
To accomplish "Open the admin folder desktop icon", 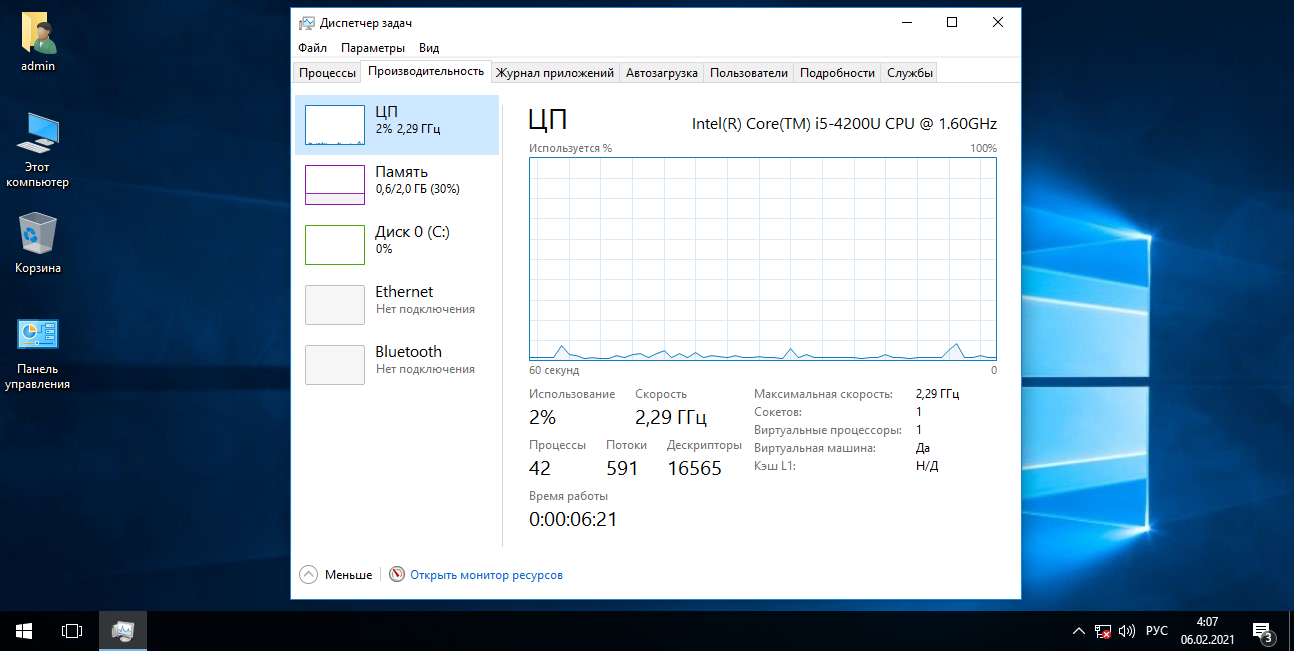I will (38, 42).
